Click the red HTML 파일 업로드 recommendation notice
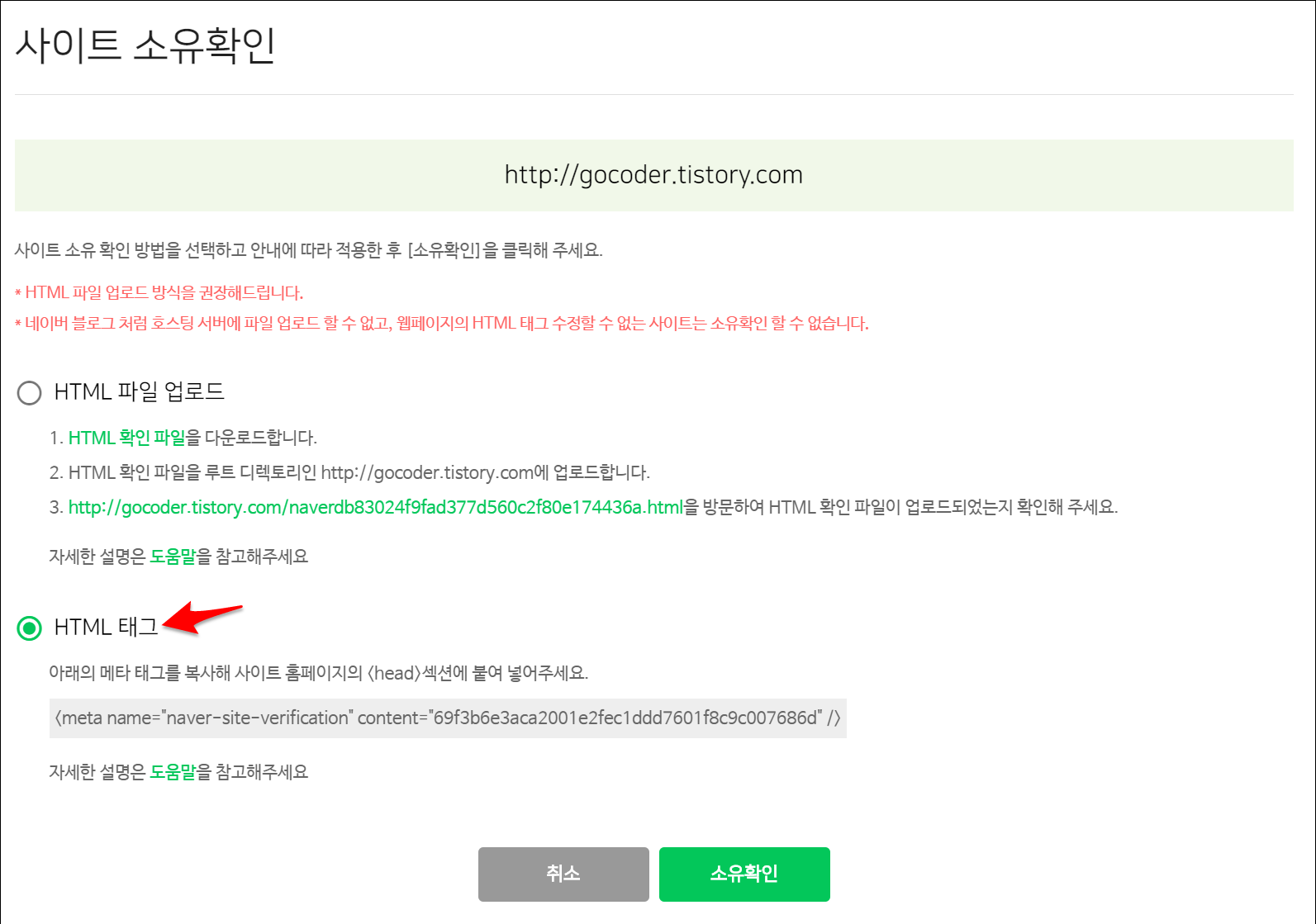 pyautogui.click(x=159, y=292)
